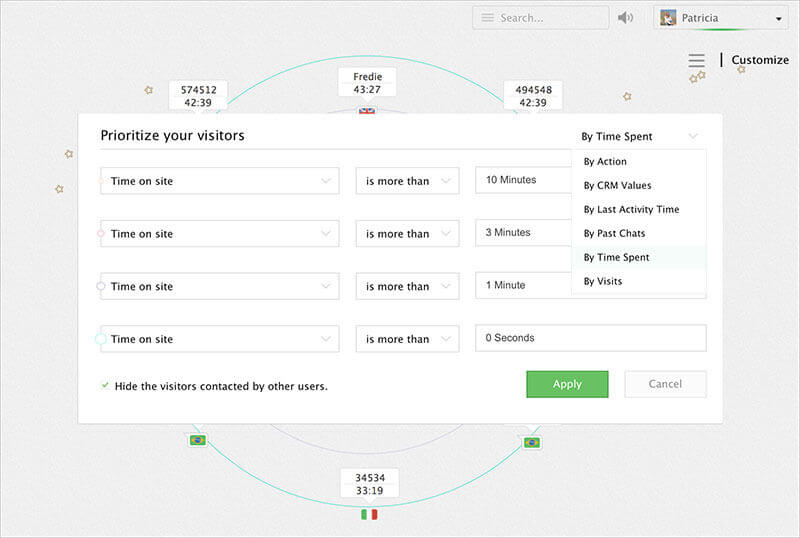Toggle Hide visitors contacted by other users
Image resolution: width=800 pixels, height=538 pixels.
coord(105,385)
